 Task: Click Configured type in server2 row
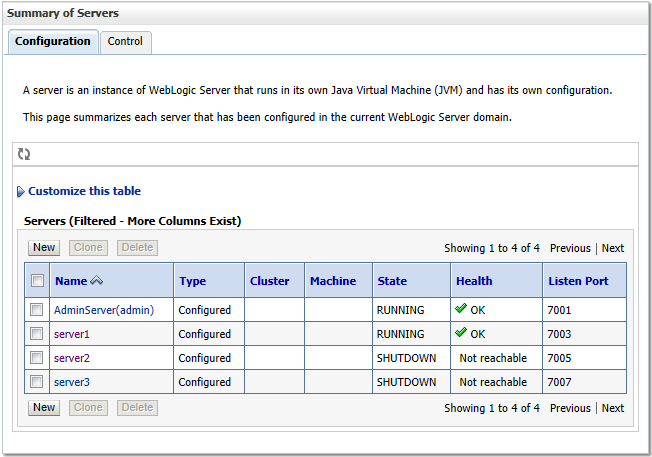click(205, 359)
